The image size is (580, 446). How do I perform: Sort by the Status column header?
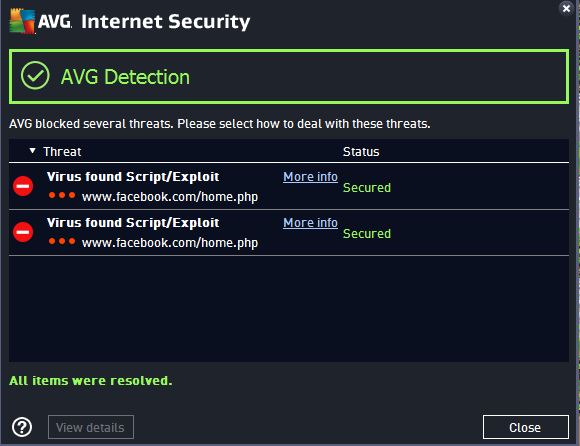coord(361,152)
